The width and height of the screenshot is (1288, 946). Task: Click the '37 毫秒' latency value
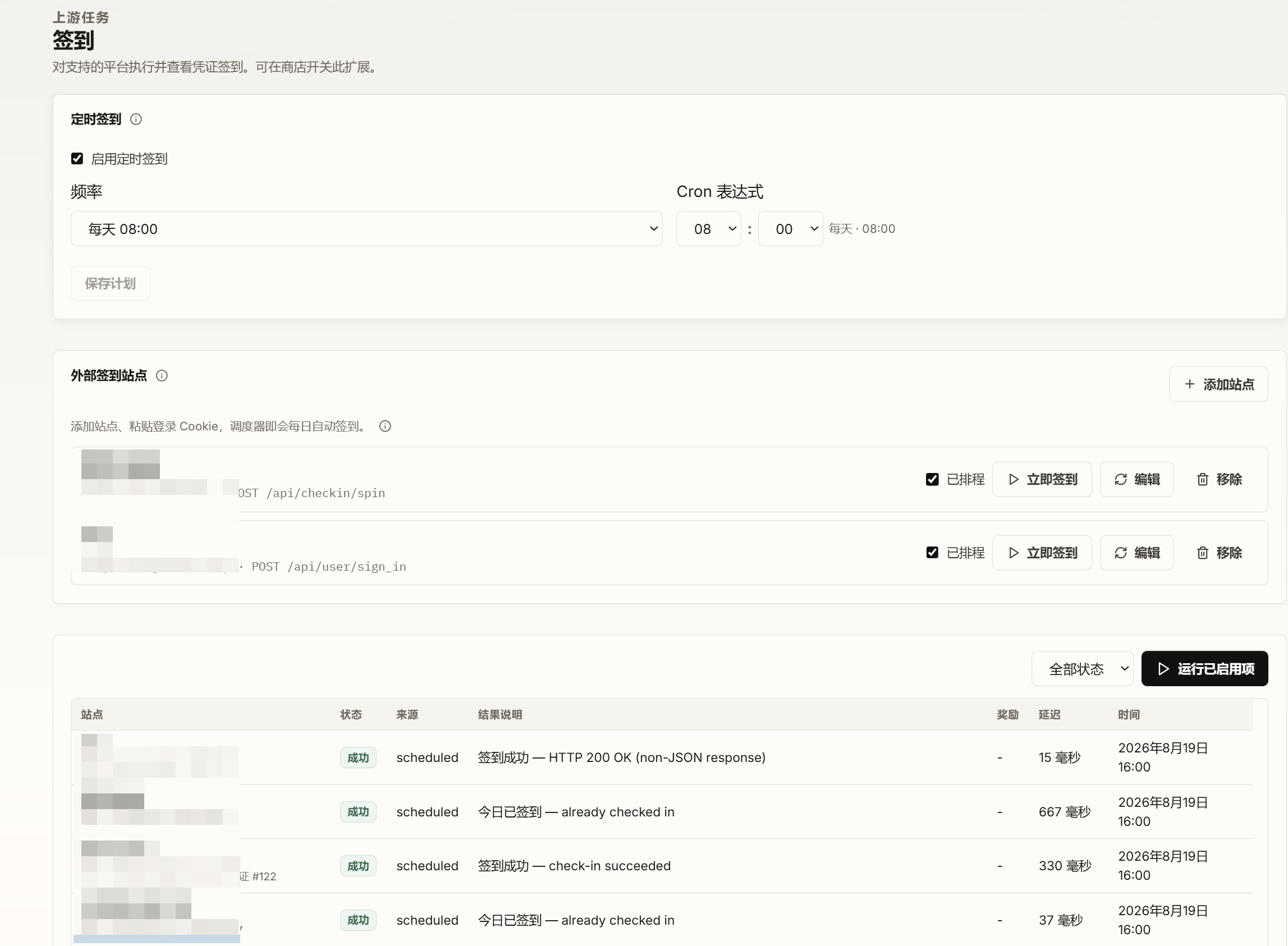(1061, 920)
